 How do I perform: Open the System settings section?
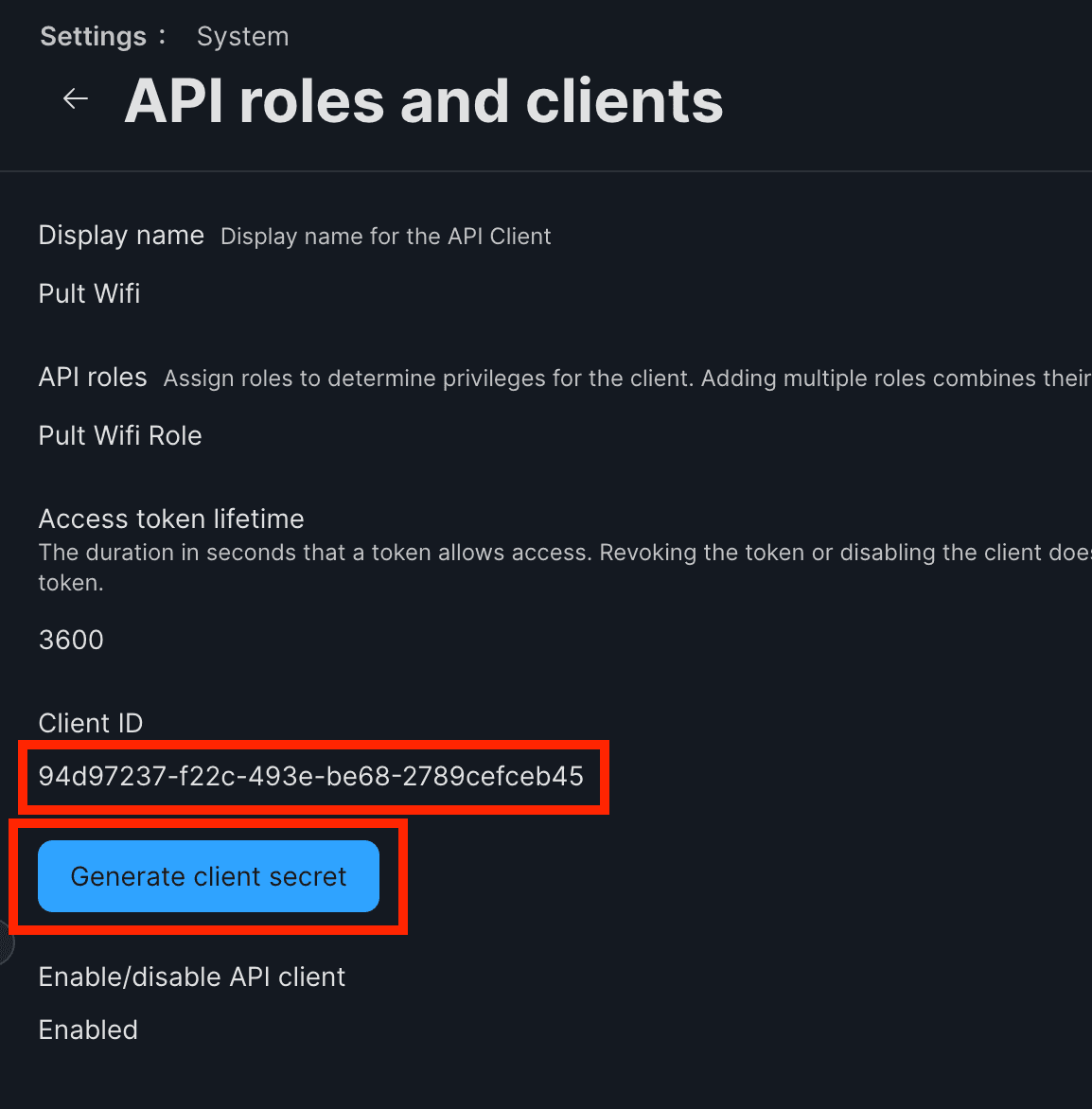242,36
